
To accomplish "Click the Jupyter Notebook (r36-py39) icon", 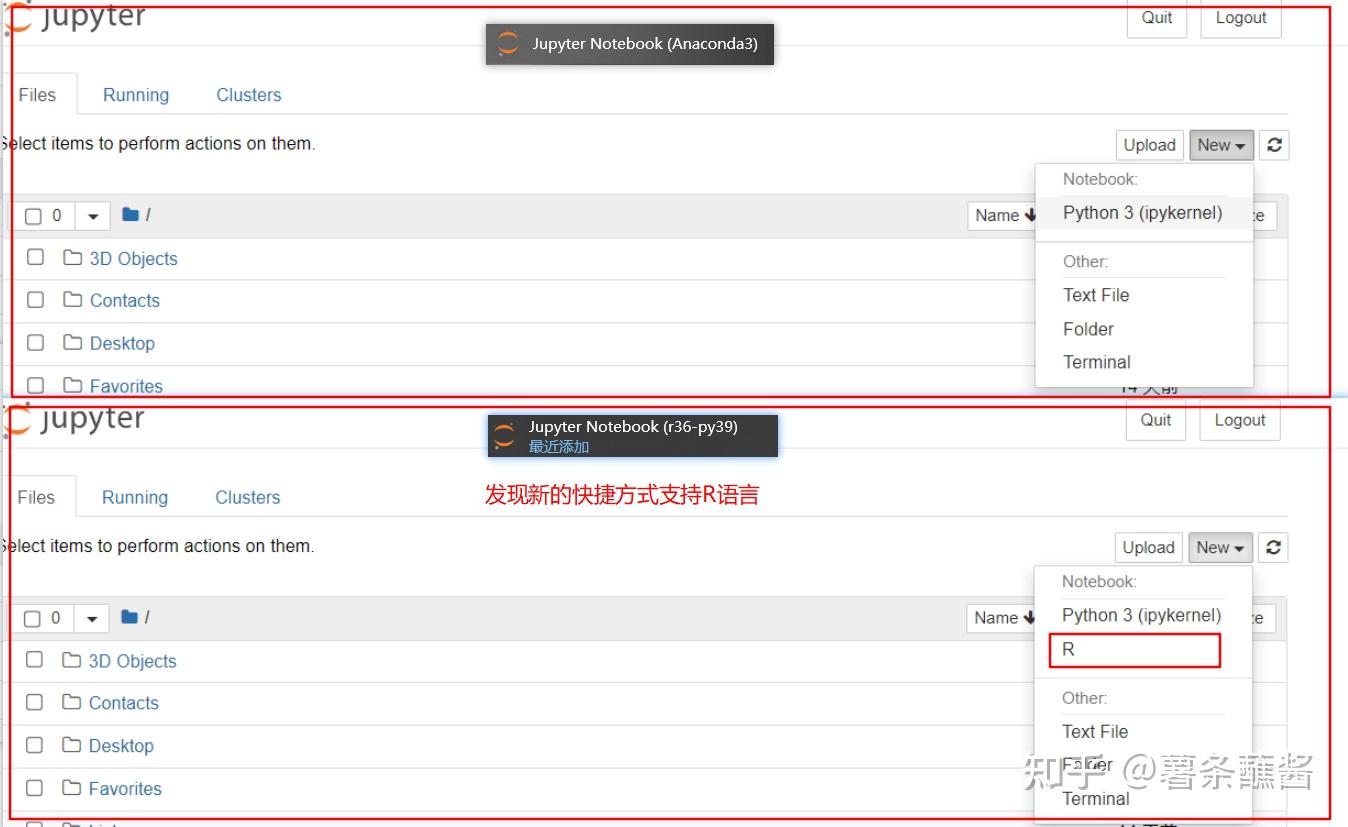I will coord(504,435).
